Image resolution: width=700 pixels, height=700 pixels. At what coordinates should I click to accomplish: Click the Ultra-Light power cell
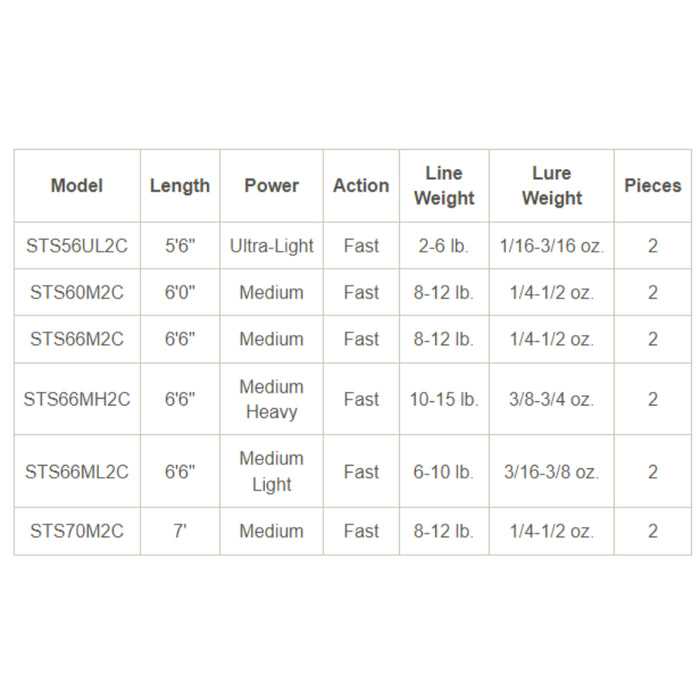(271, 246)
